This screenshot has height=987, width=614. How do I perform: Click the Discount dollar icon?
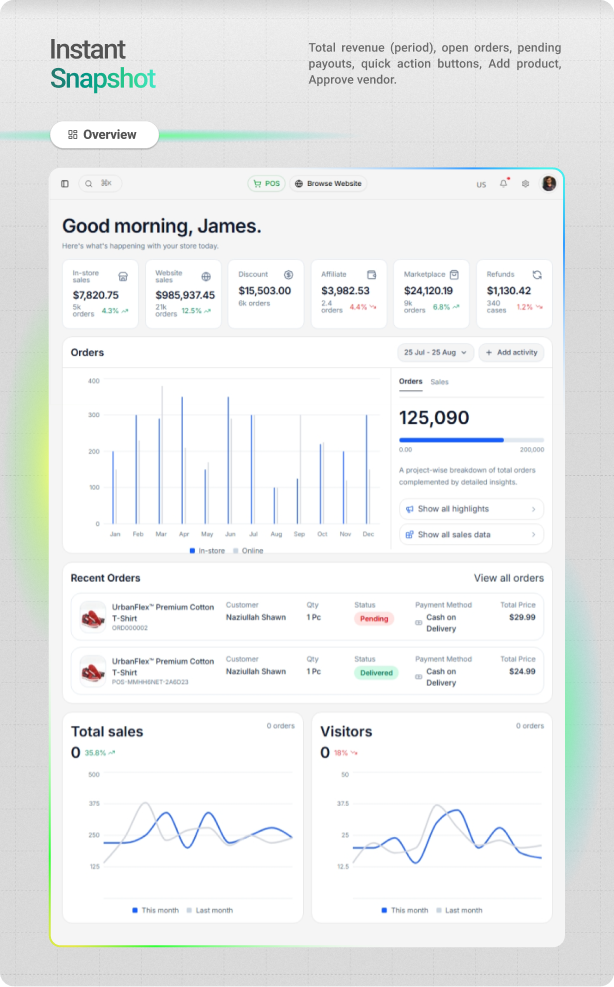[x=288, y=274]
